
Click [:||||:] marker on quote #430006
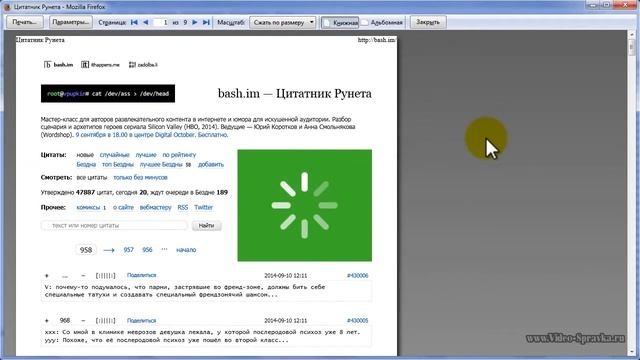(x=105, y=276)
